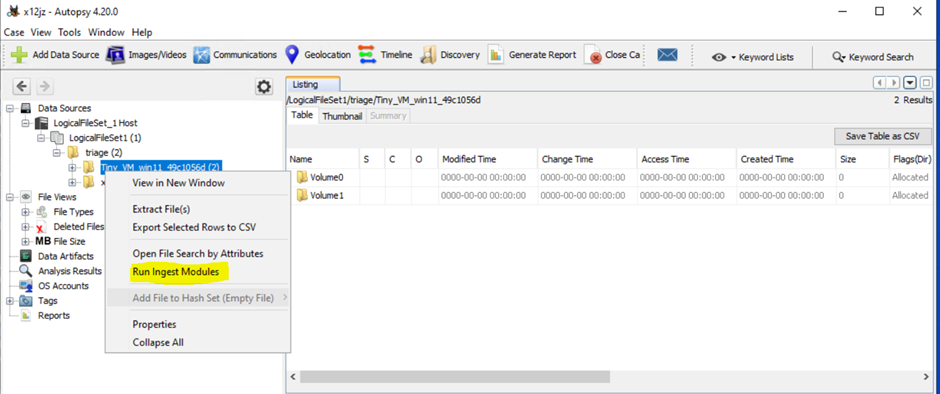Expand File Types node
Viewport: 940px width, 394px height.
click(x=26, y=212)
